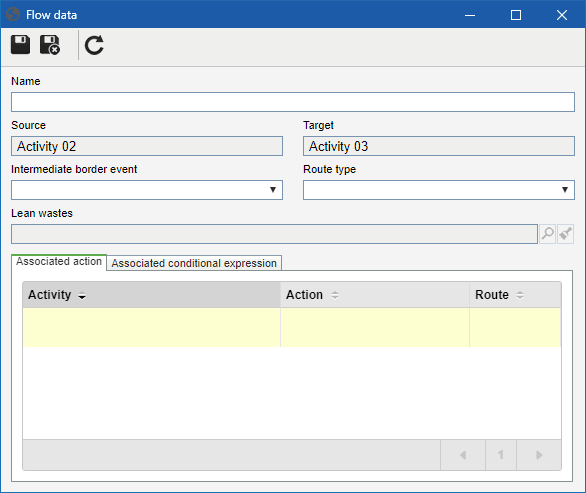Select the highlighted empty table row
The image size is (586, 493).
292,327
